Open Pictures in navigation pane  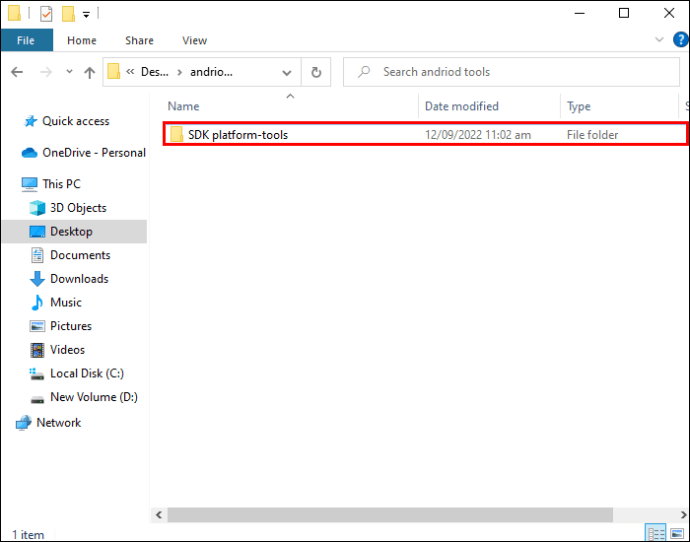tap(60, 326)
